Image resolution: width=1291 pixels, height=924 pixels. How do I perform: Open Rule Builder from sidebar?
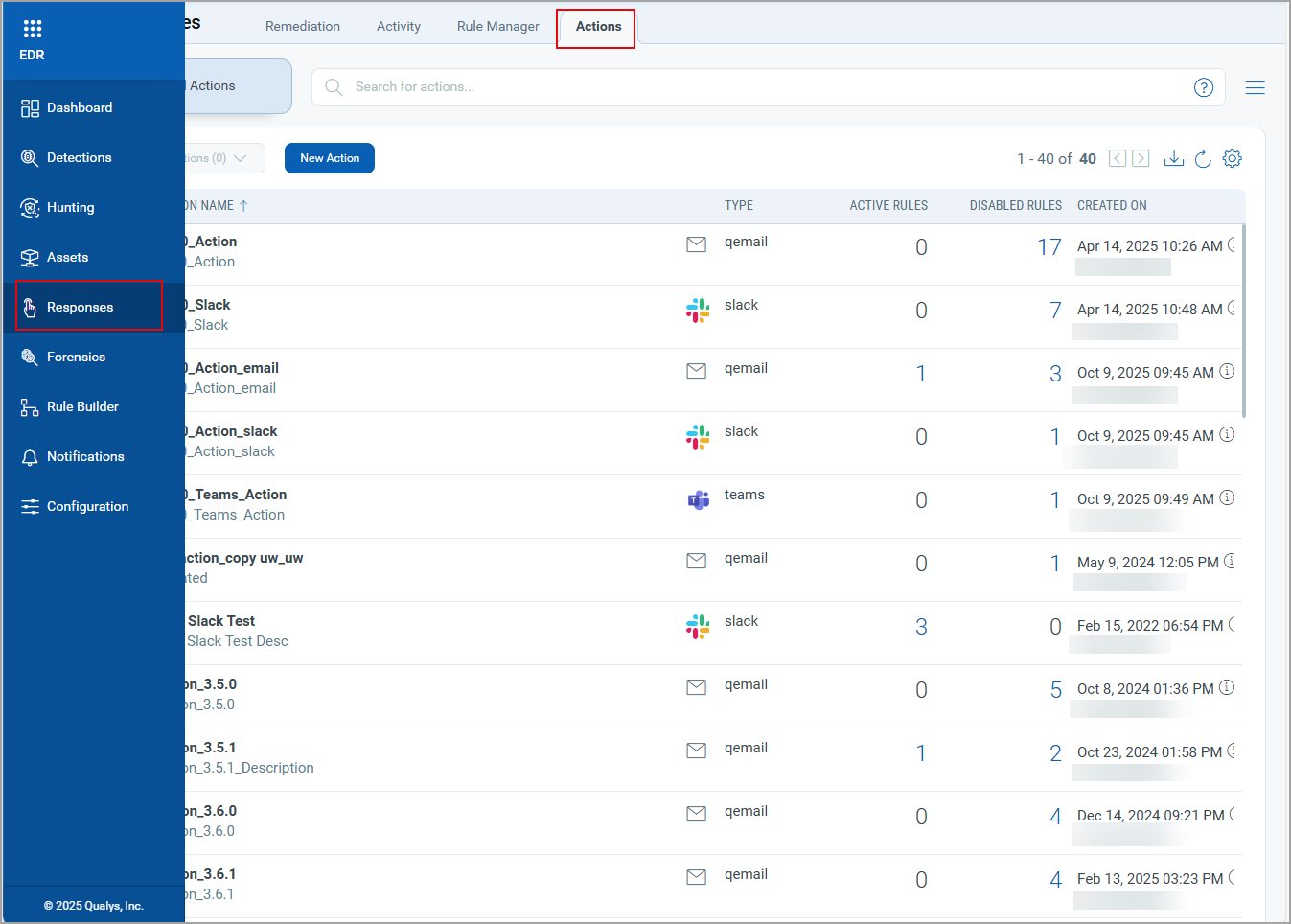82,406
